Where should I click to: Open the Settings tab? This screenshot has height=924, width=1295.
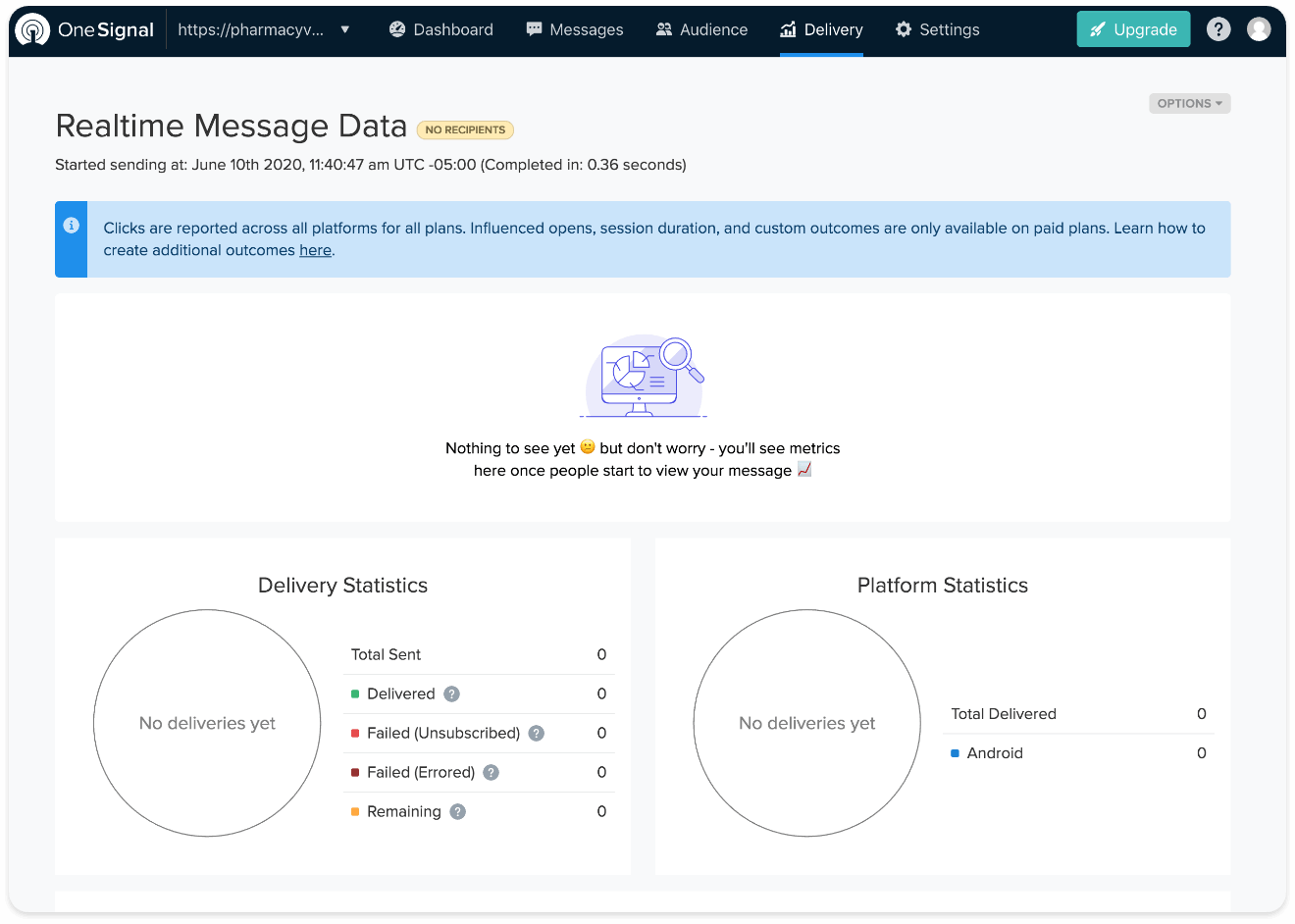937,29
